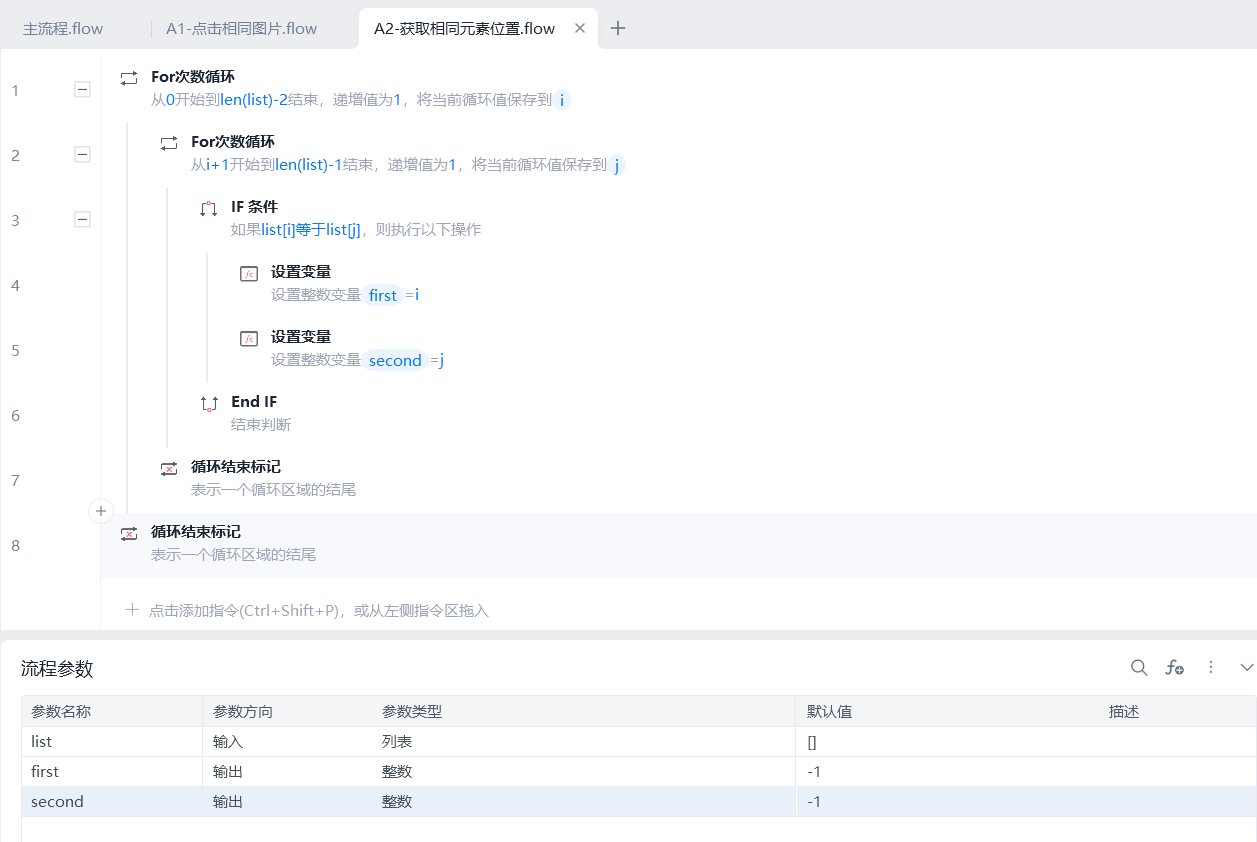
Task: Add a new flow tab with the plus
Action: pyautogui.click(x=618, y=28)
